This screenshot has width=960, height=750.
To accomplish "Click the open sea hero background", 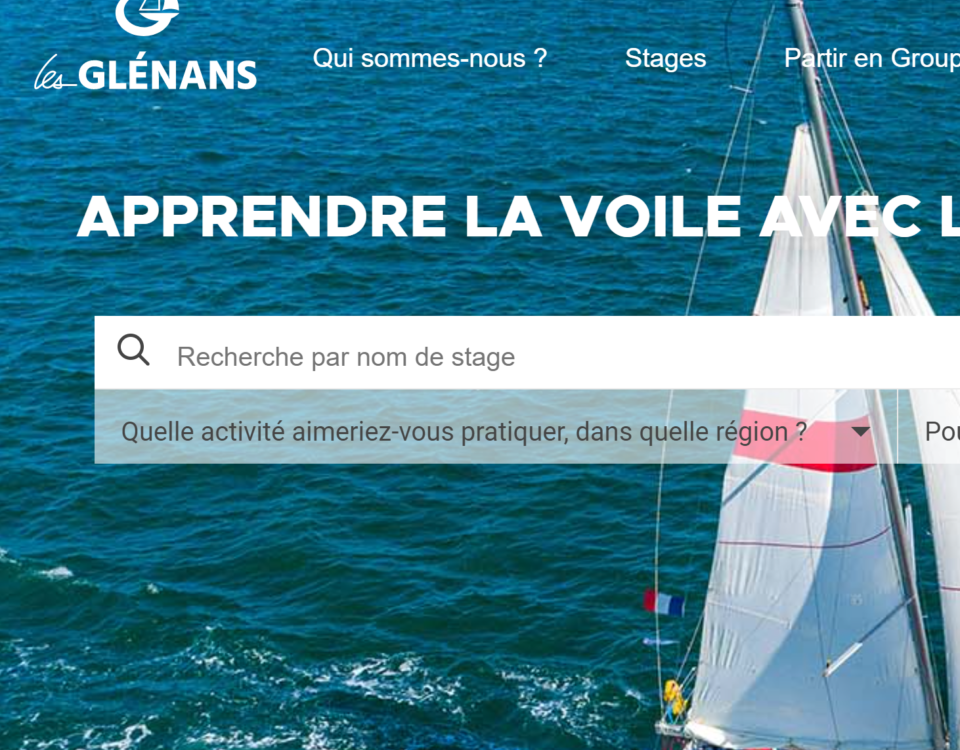I will click(306, 539).
